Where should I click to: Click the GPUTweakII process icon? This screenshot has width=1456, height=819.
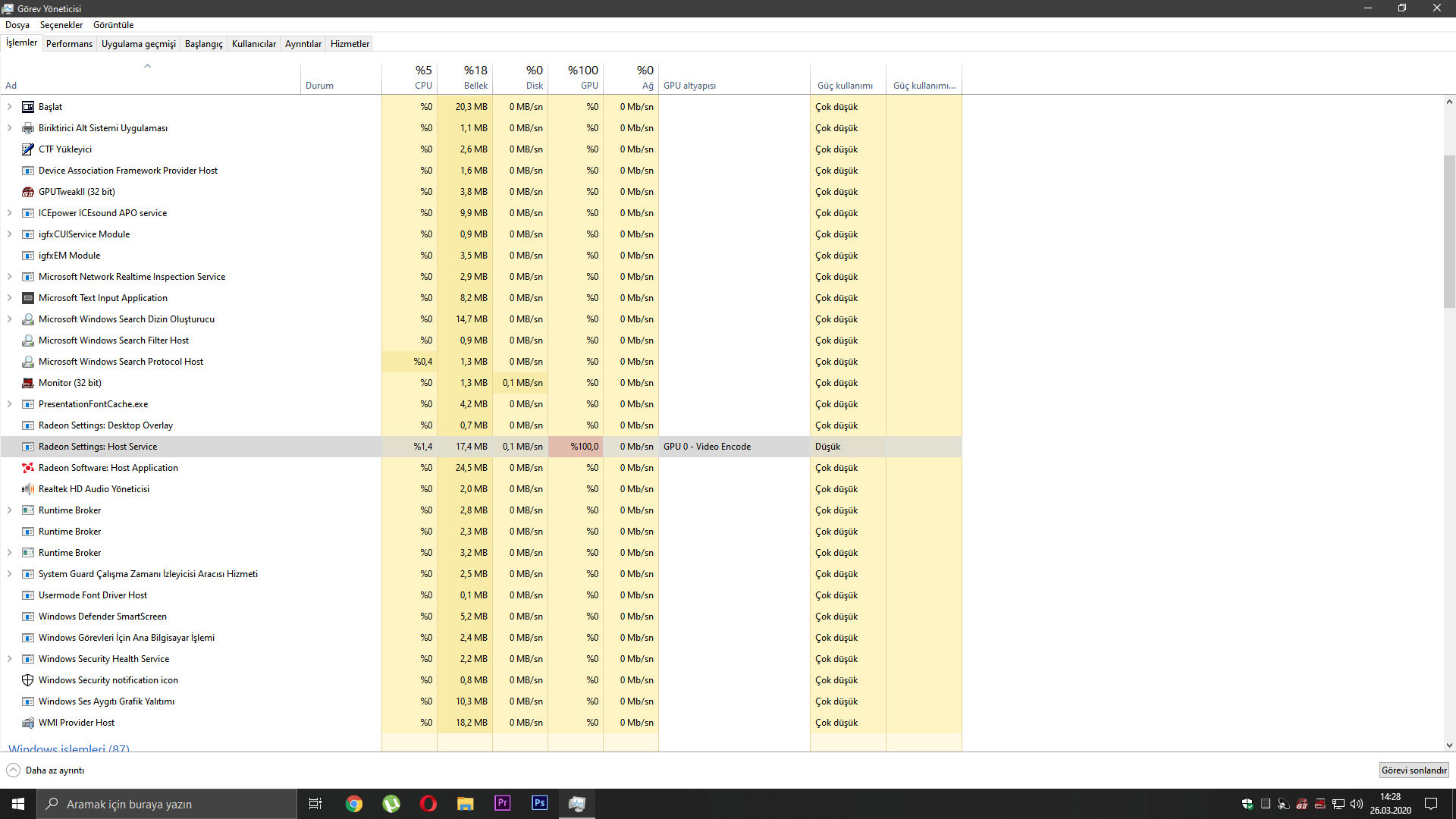tap(28, 192)
